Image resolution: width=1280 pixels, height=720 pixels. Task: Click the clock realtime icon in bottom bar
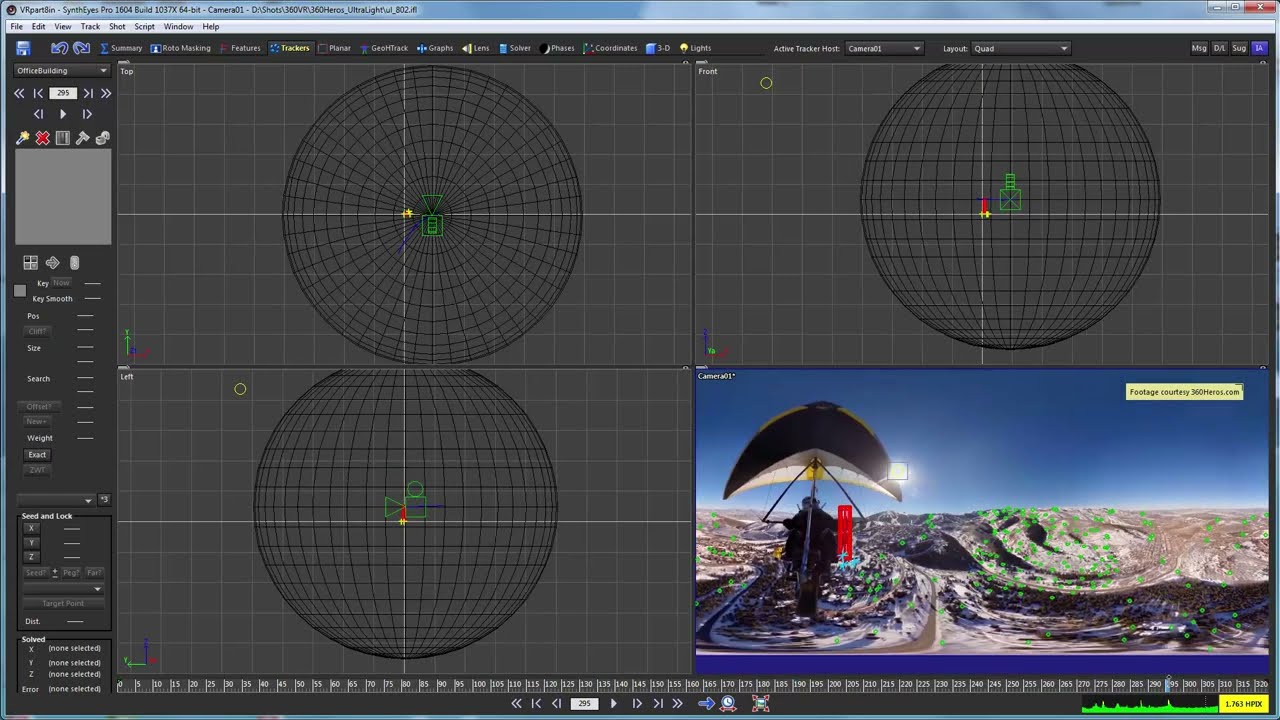click(729, 703)
